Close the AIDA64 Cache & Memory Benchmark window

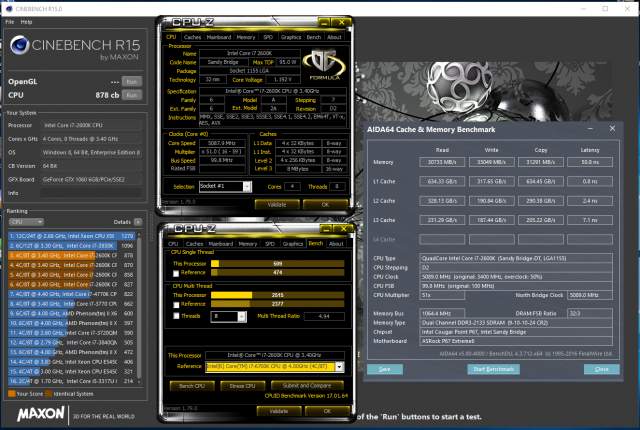[x=612, y=129]
